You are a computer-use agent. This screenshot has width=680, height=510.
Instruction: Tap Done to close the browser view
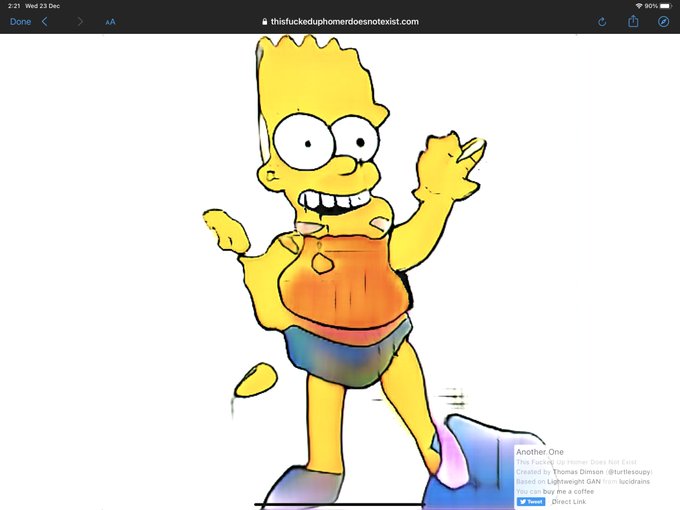coord(20,22)
